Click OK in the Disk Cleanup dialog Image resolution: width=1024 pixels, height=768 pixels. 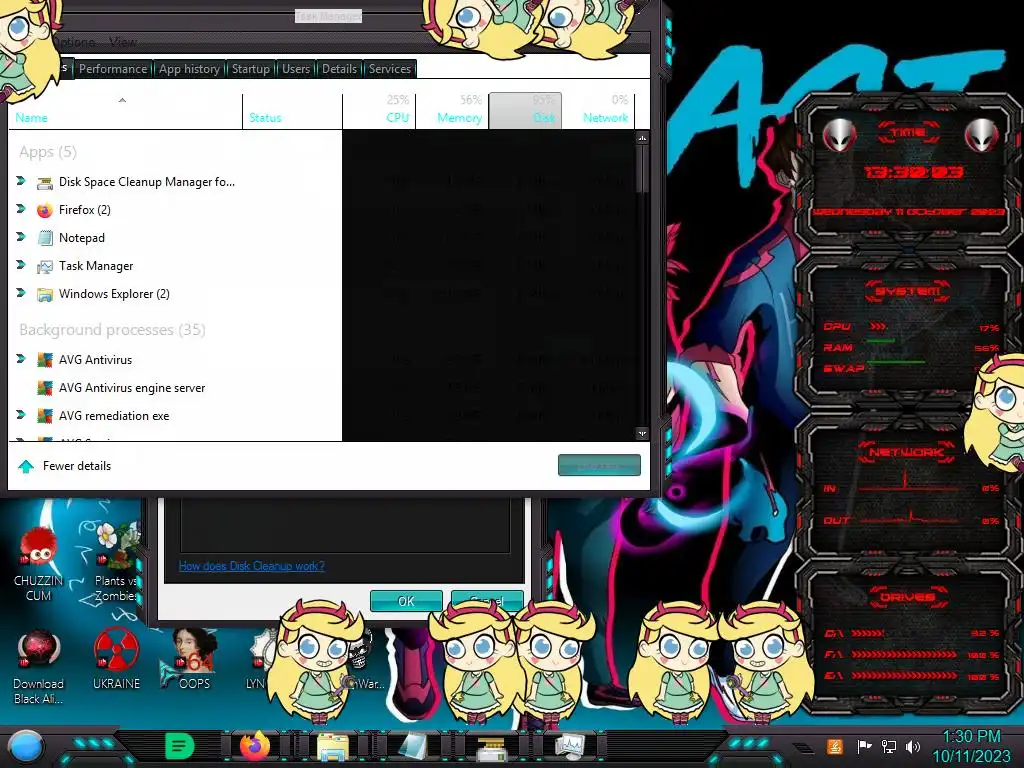pos(406,601)
